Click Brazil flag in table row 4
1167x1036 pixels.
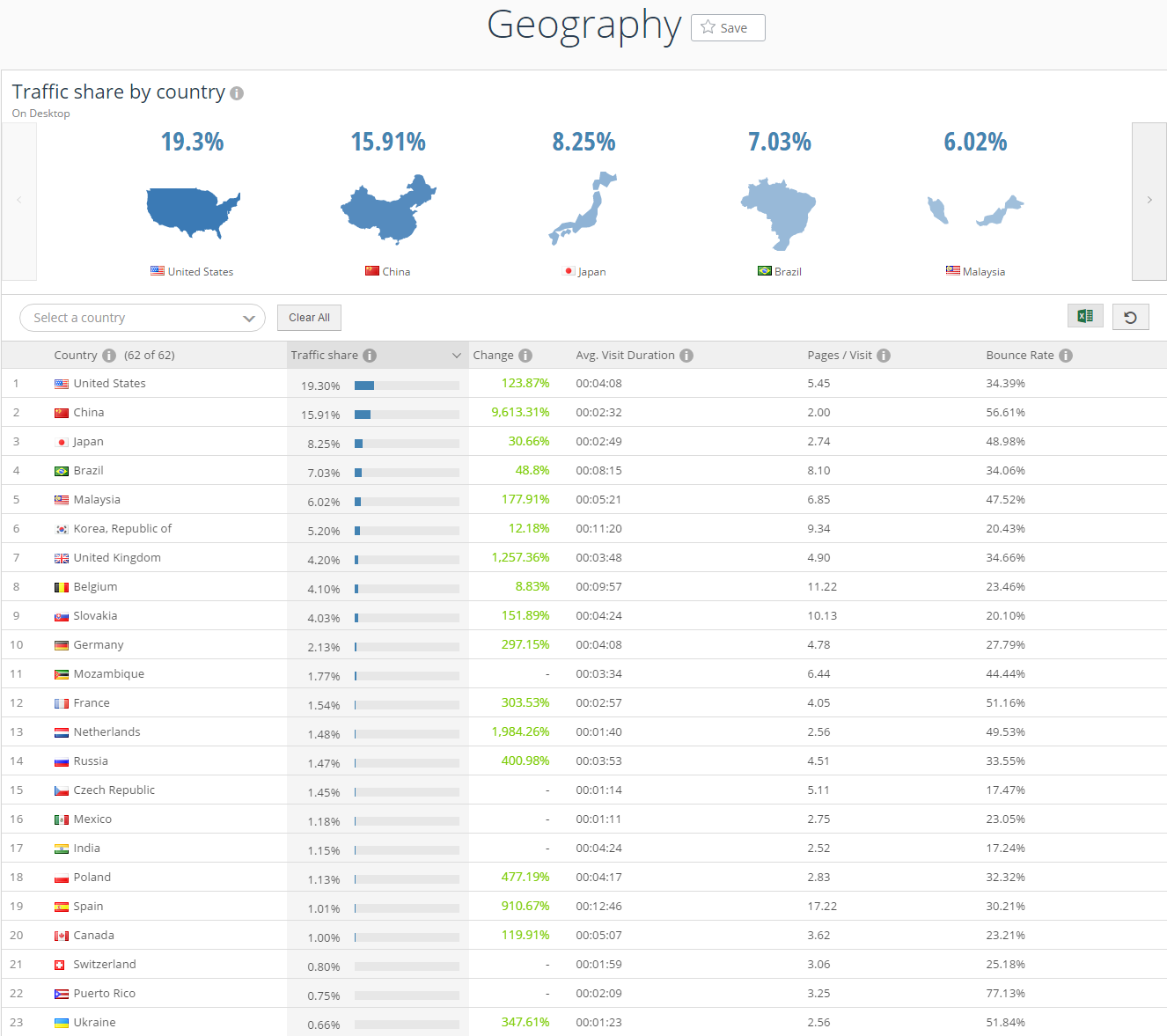pos(62,471)
